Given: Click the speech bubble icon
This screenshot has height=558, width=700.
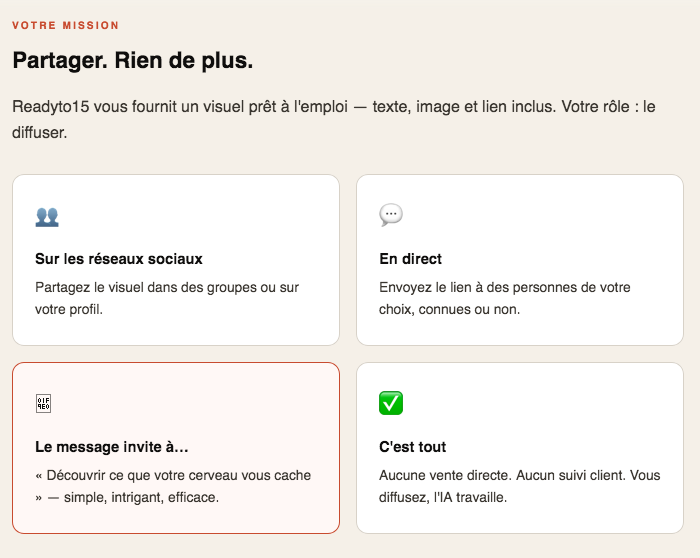Looking at the screenshot, I should [391, 215].
